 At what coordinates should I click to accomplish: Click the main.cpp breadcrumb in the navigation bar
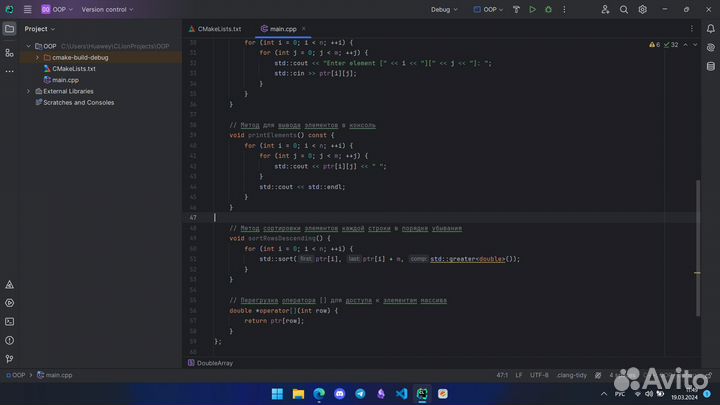(x=55, y=375)
